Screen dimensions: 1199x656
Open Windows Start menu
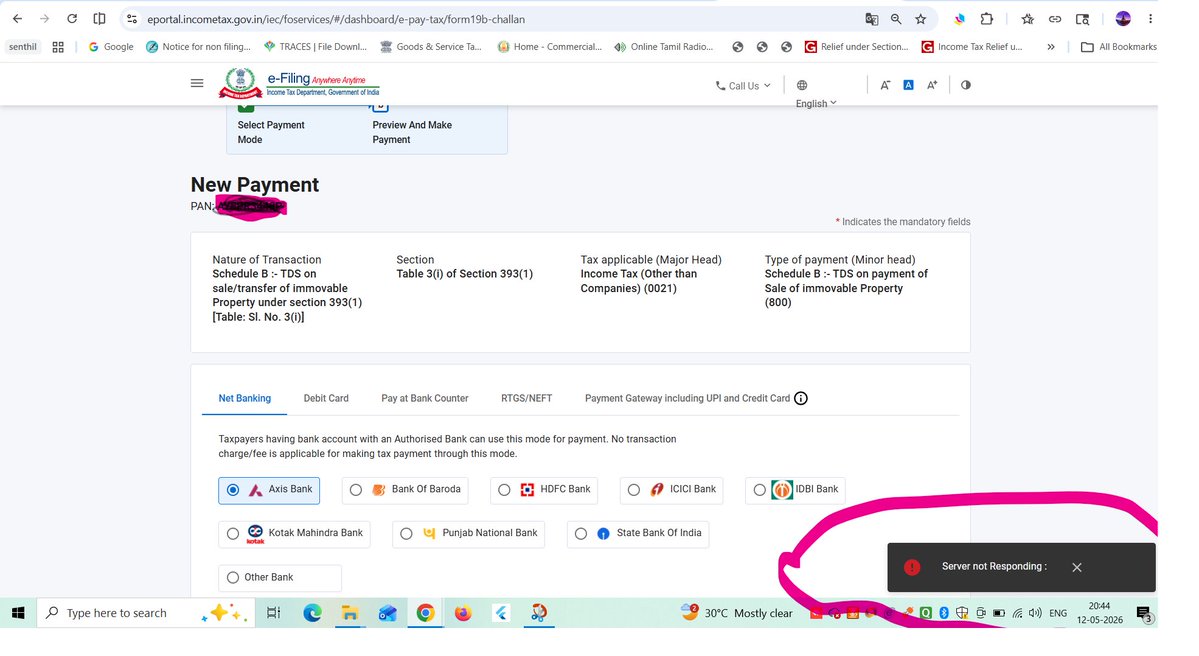tap(18, 612)
